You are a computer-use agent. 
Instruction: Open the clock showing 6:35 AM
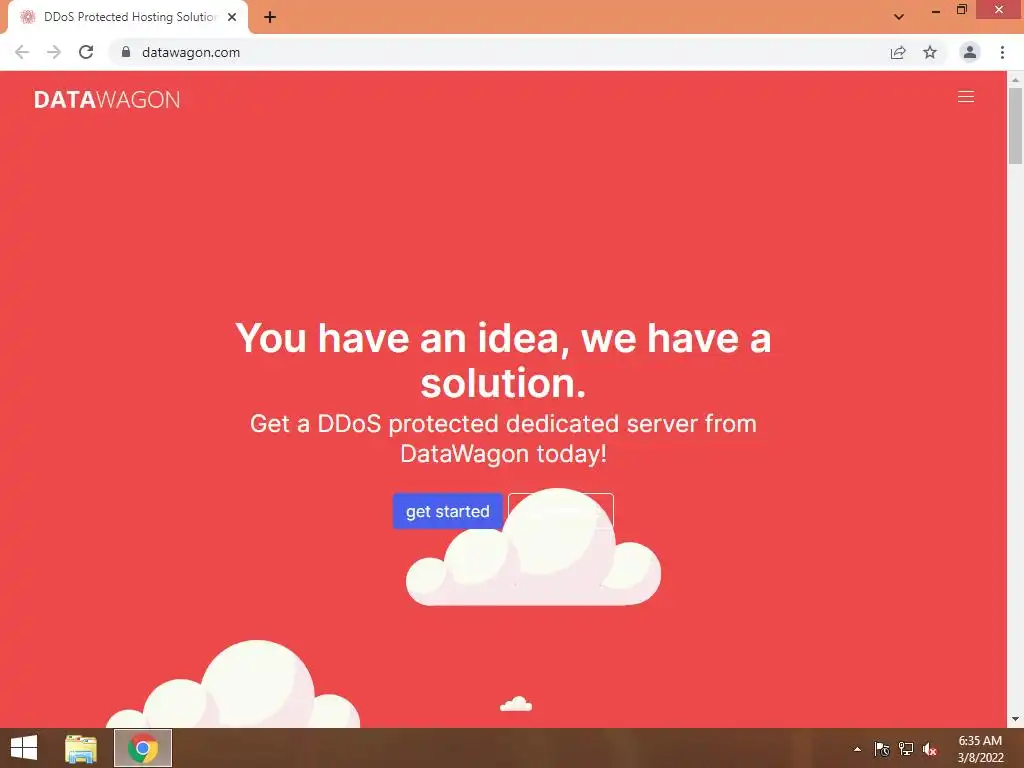pyautogui.click(x=980, y=748)
